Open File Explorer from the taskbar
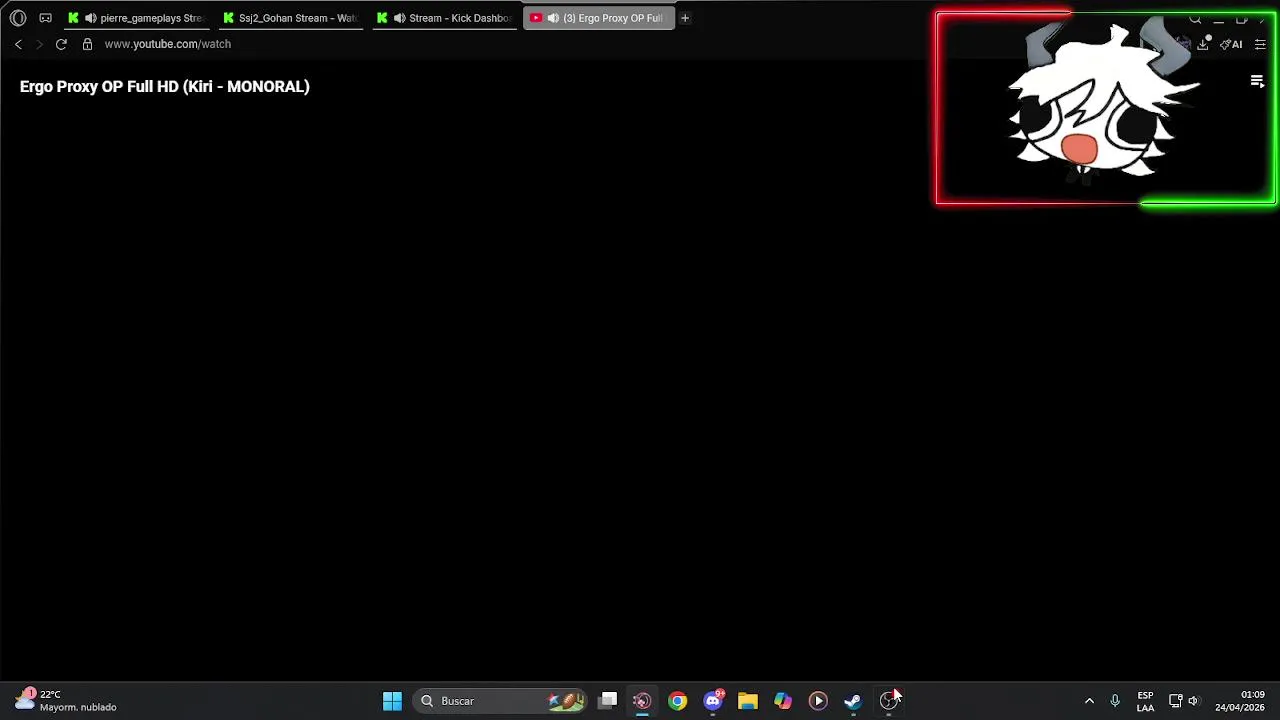This screenshot has width=1280, height=720. (x=748, y=701)
